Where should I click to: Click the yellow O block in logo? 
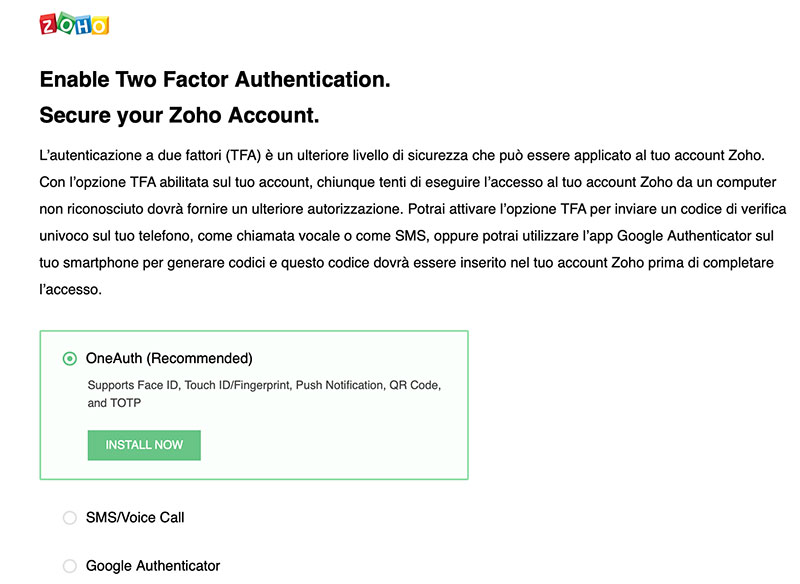[100, 26]
